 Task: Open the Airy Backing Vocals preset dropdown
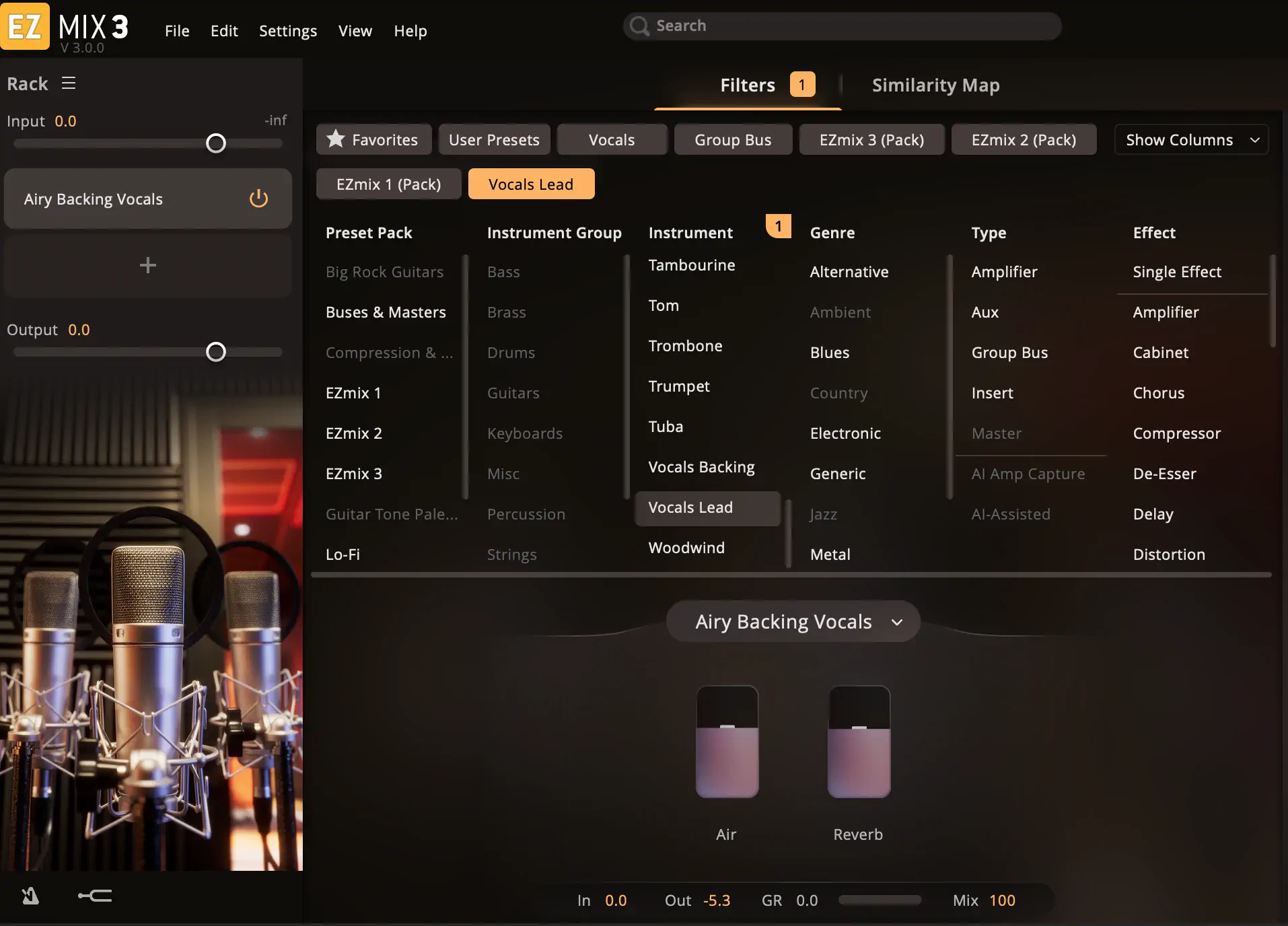coord(793,621)
